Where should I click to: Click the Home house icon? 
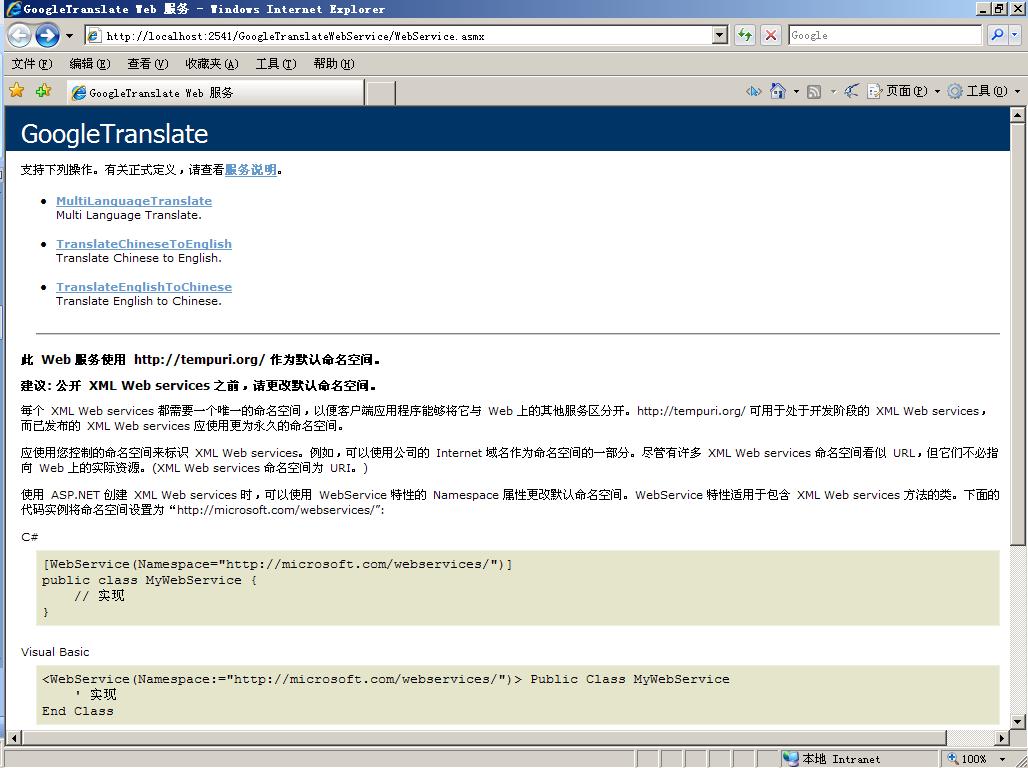click(778, 91)
